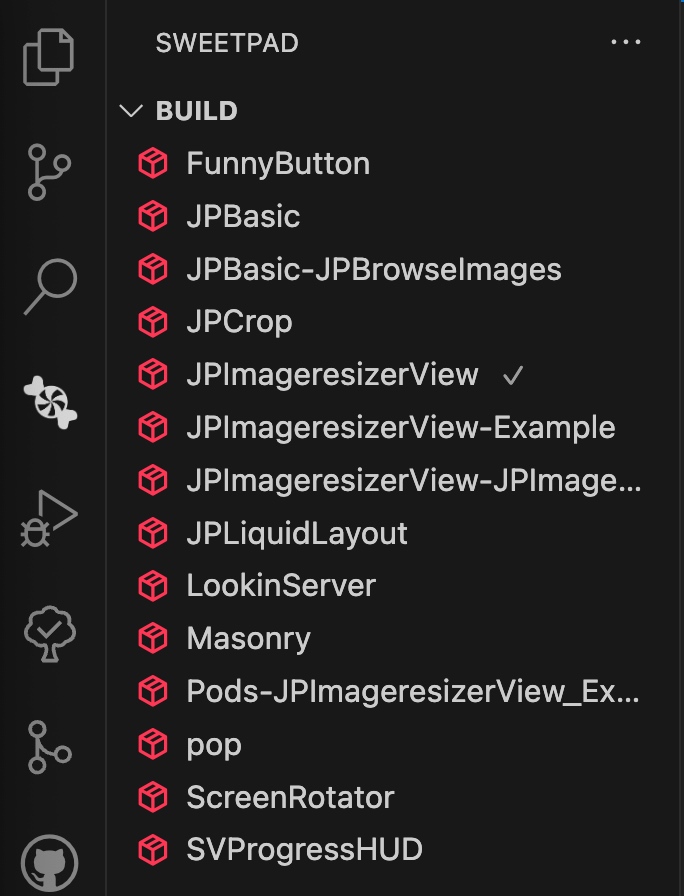Open the tree-with-checkmark view in activity bar
684x896 pixels.
[x=50, y=632]
